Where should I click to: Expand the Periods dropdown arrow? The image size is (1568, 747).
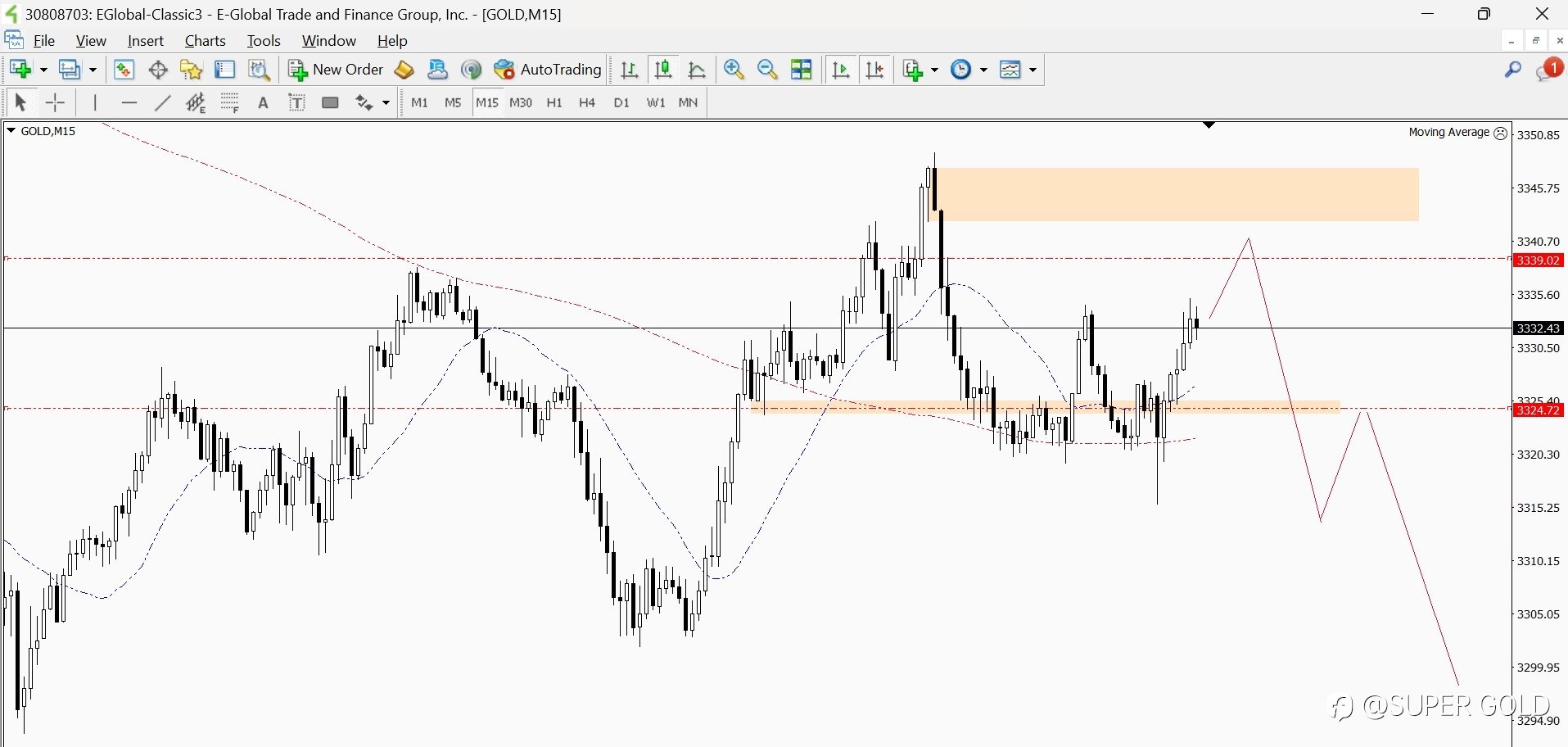click(x=983, y=70)
